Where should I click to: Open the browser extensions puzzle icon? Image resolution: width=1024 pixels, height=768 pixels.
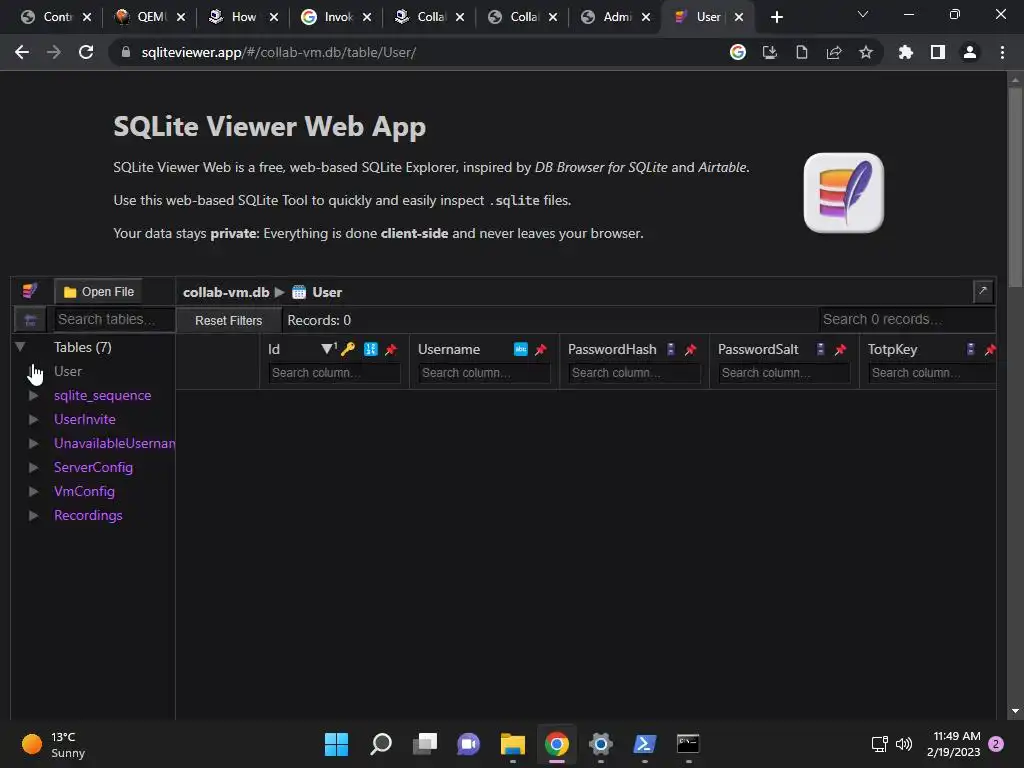(906, 52)
